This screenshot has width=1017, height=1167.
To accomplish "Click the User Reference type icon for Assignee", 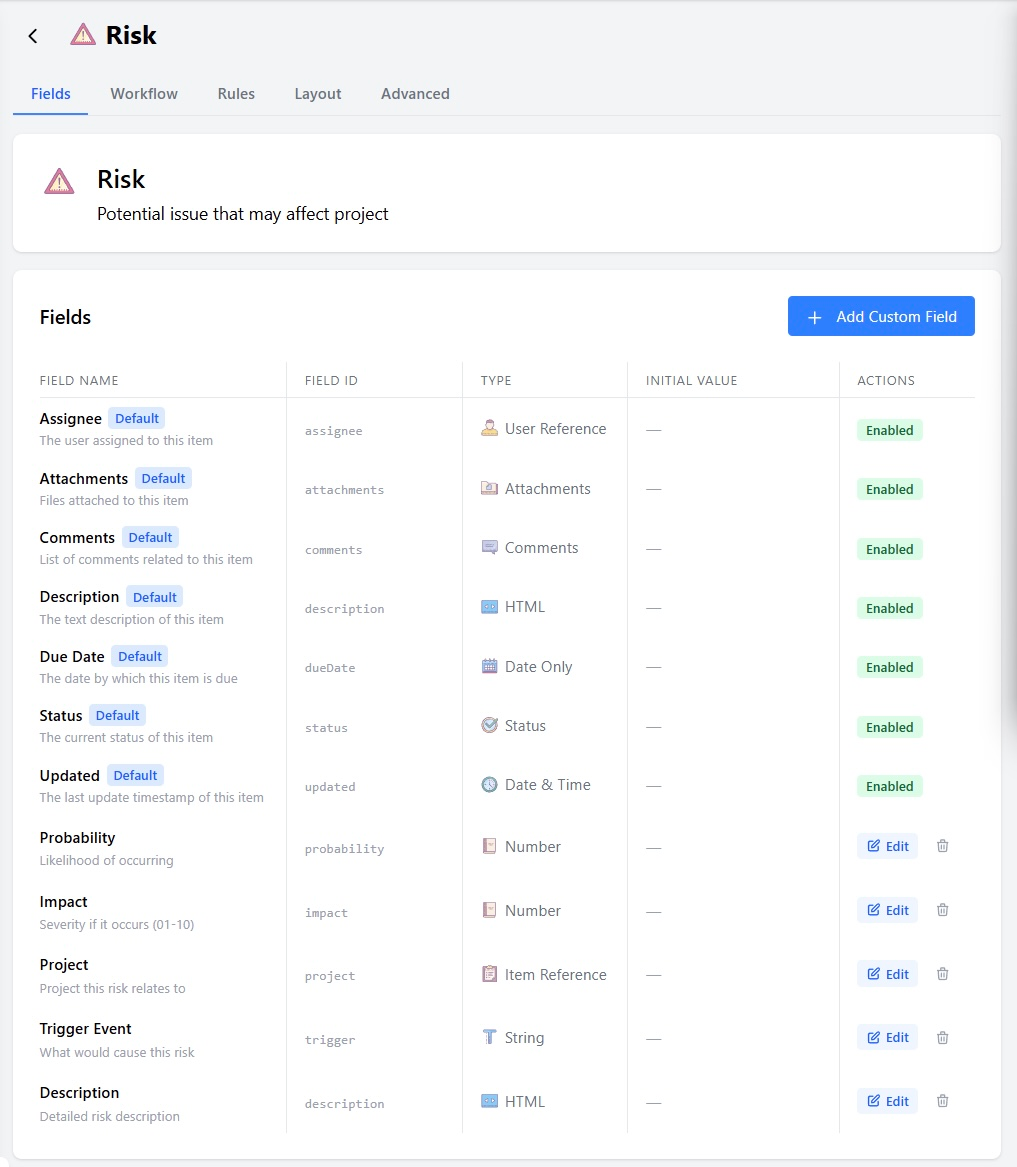I will pos(489,429).
